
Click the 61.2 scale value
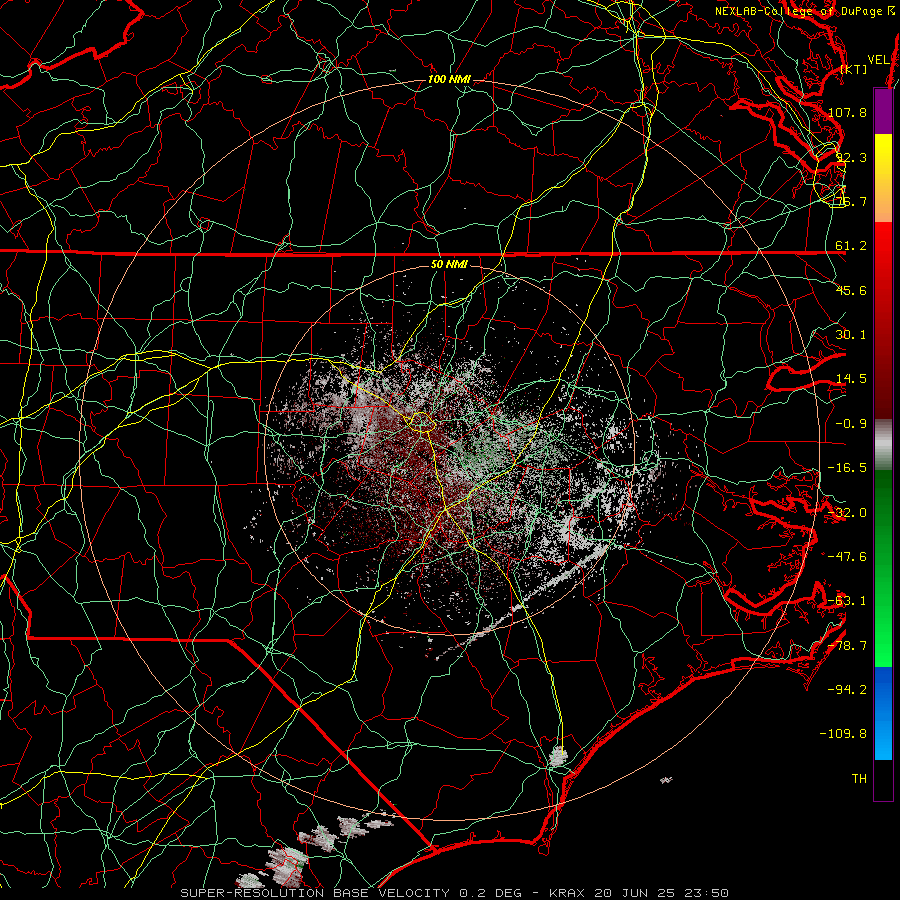(x=851, y=246)
